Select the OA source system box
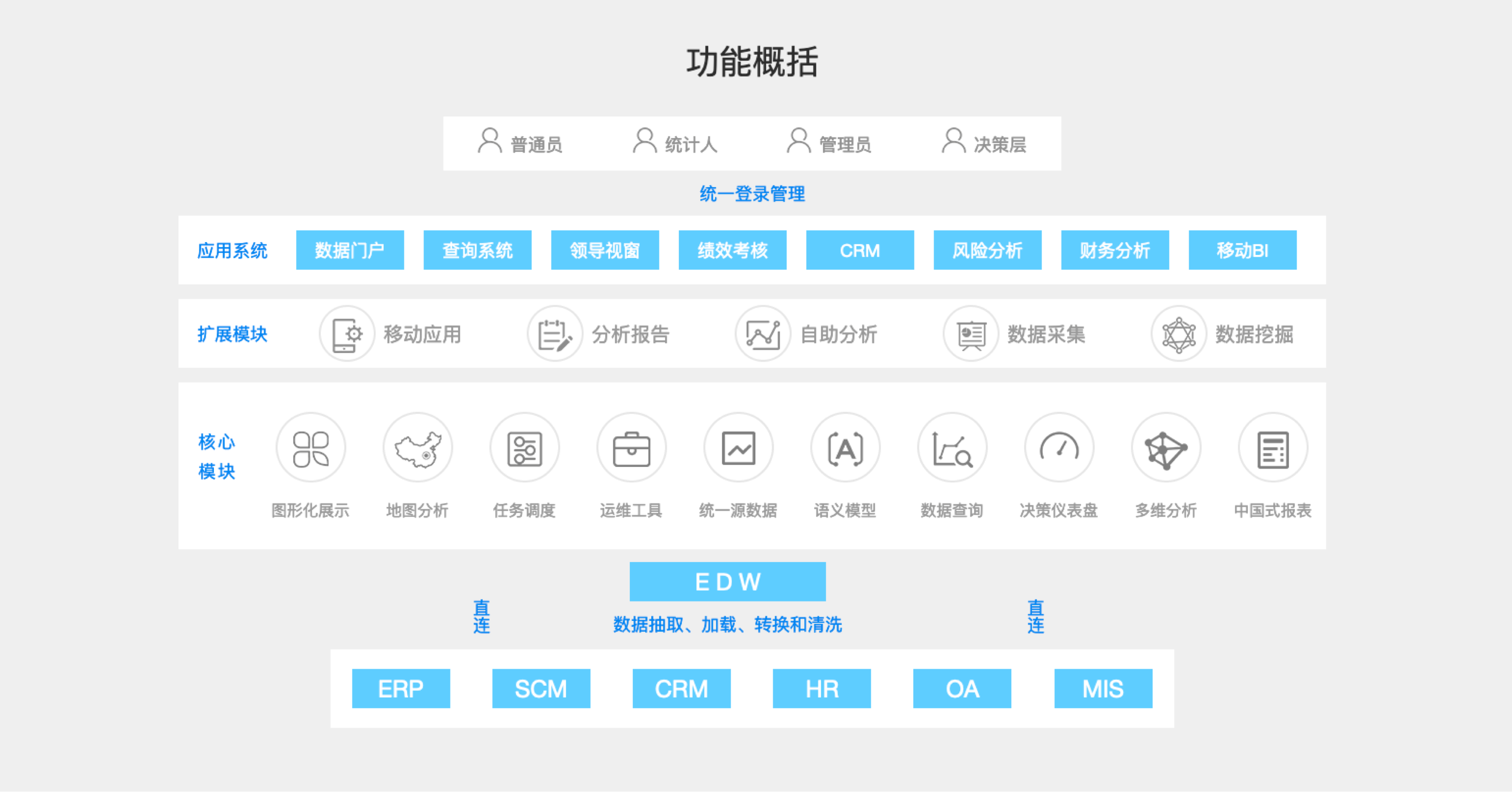 [962, 689]
